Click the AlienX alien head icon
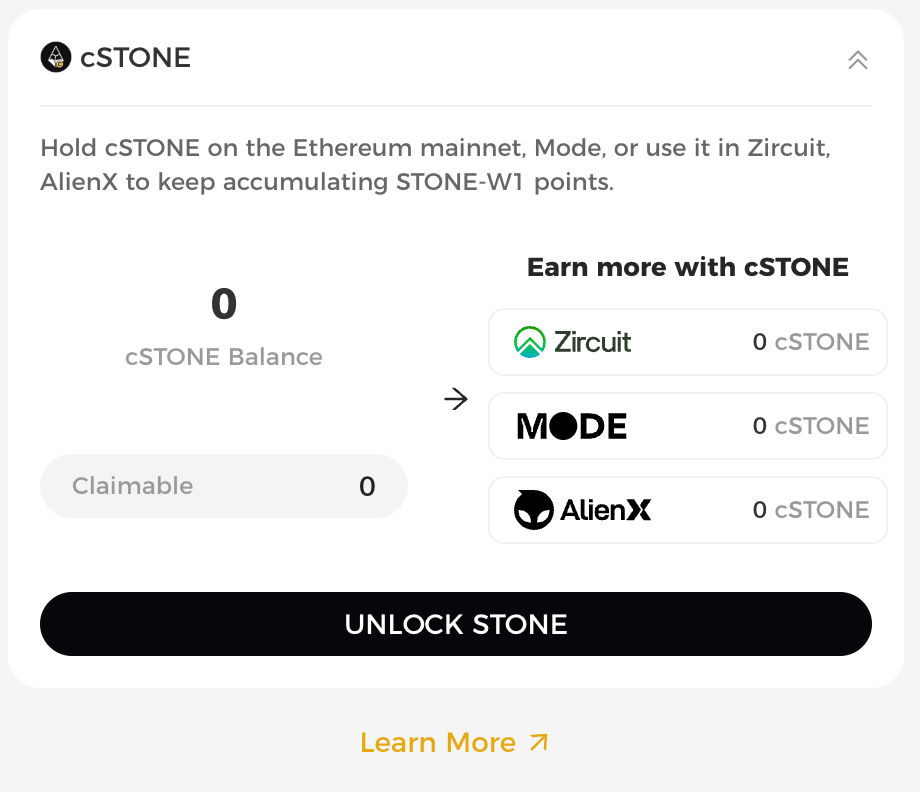Image resolution: width=920 pixels, height=792 pixels. [533, 510]
